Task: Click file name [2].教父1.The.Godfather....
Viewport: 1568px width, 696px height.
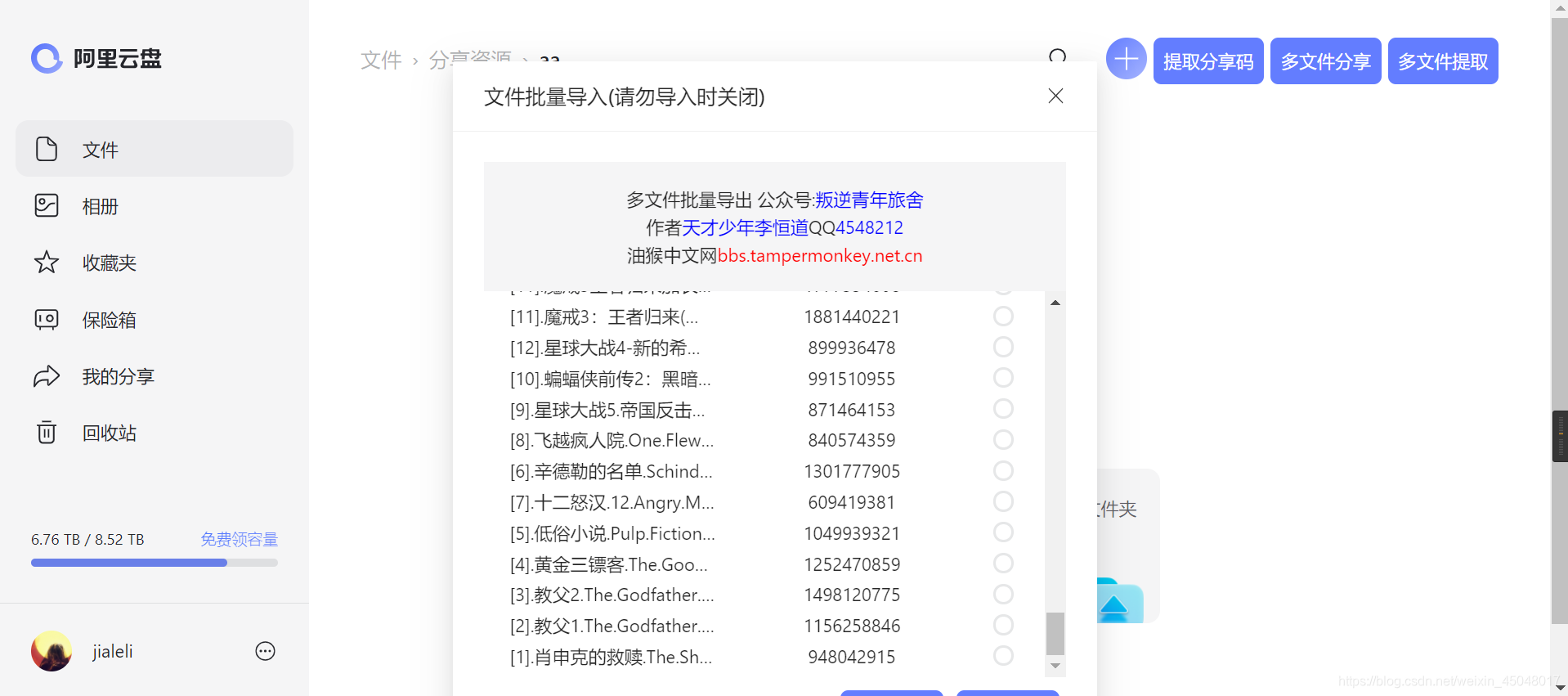Action: tap(612, 626)
